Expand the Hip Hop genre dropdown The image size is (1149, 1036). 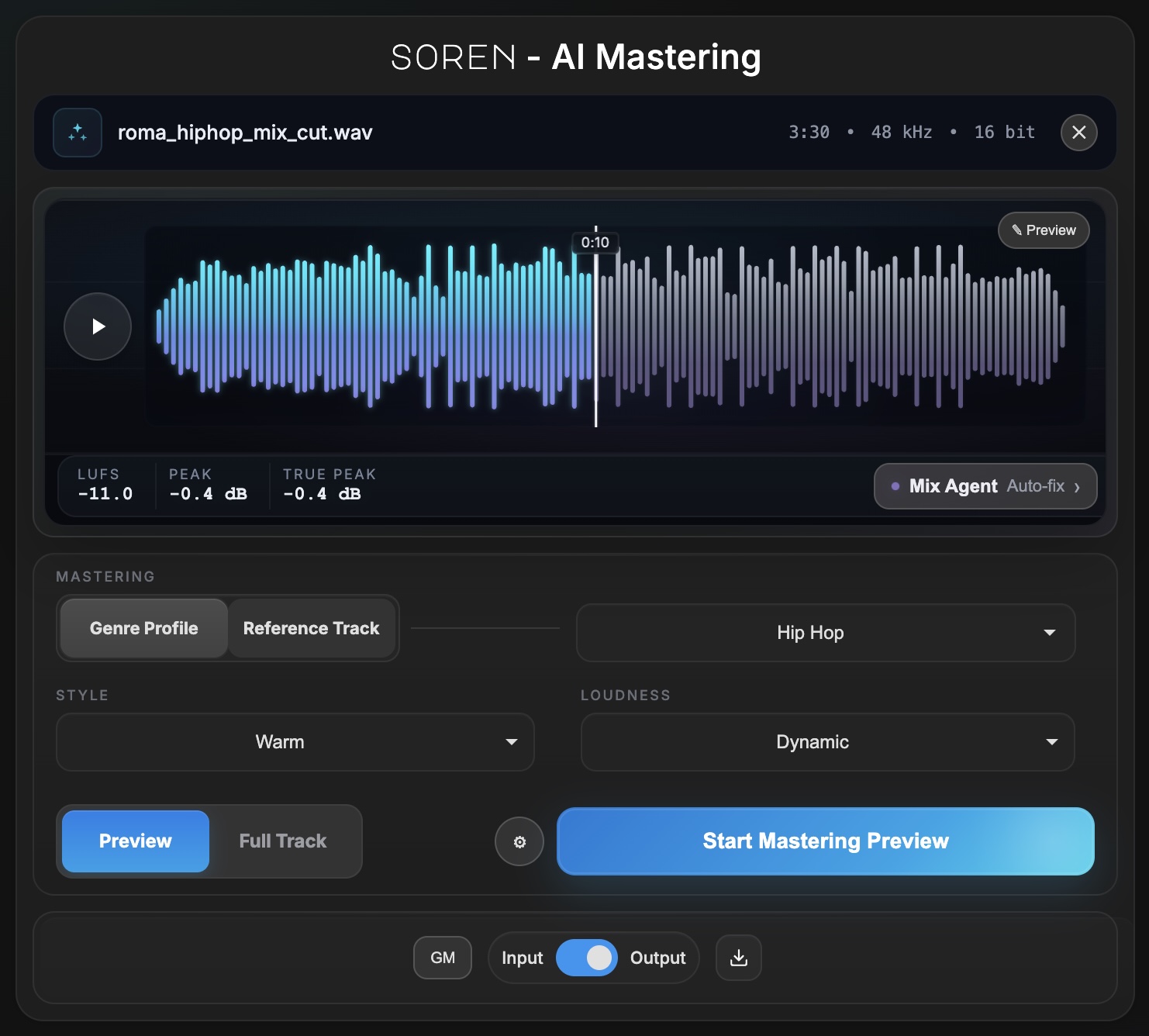click(826, 633)
